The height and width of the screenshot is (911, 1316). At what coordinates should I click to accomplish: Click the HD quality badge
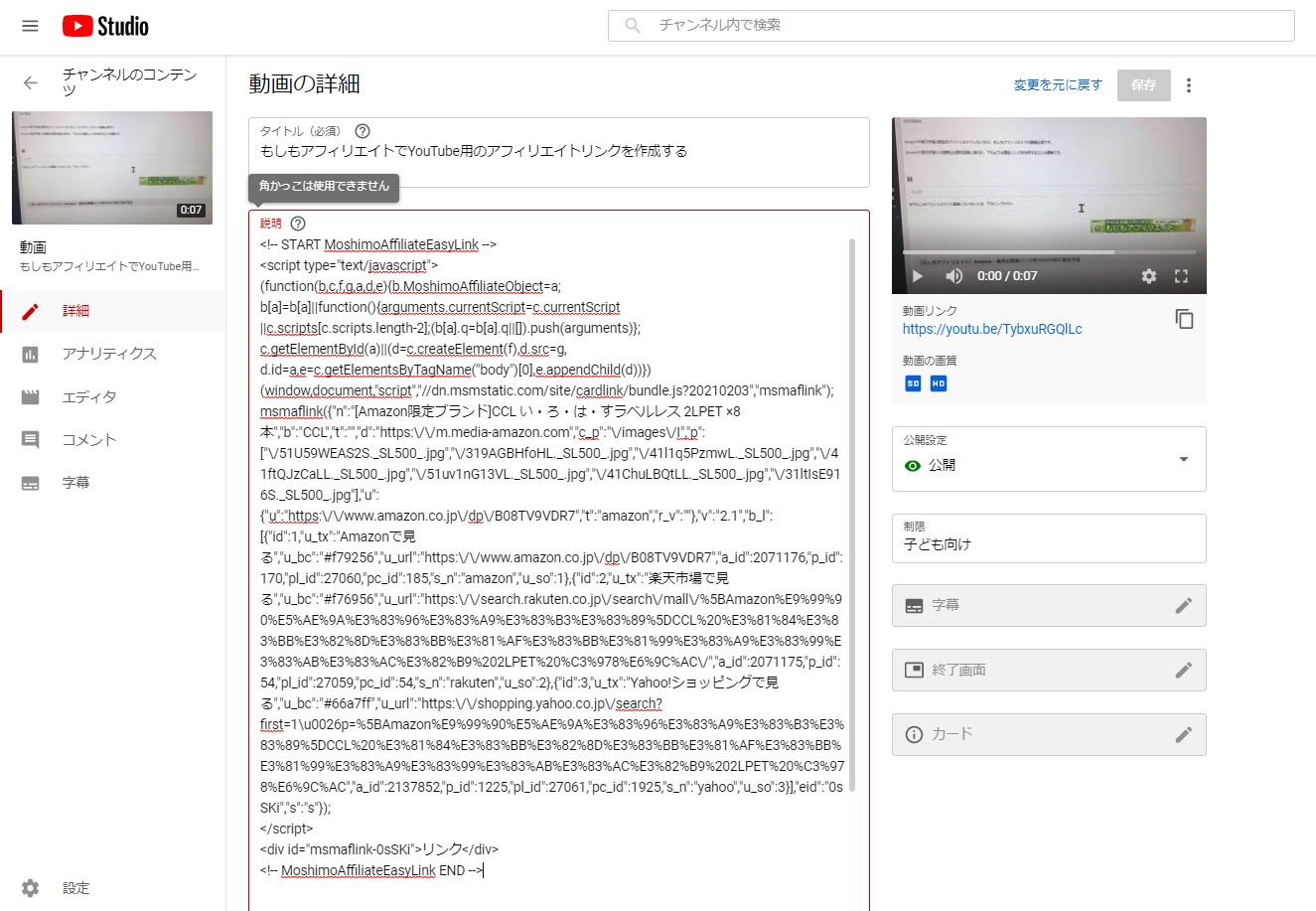click(x=939, y=383)
